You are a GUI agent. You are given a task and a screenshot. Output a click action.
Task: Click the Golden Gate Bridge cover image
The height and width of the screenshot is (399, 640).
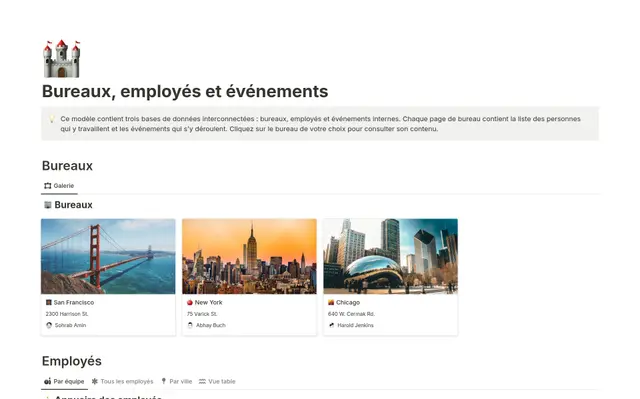point(108,256)
